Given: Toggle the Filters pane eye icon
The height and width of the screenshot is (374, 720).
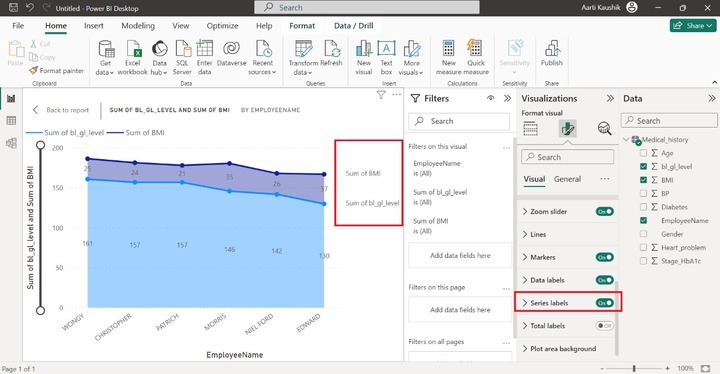Looking at the screenshot, I should coord(490,98).
